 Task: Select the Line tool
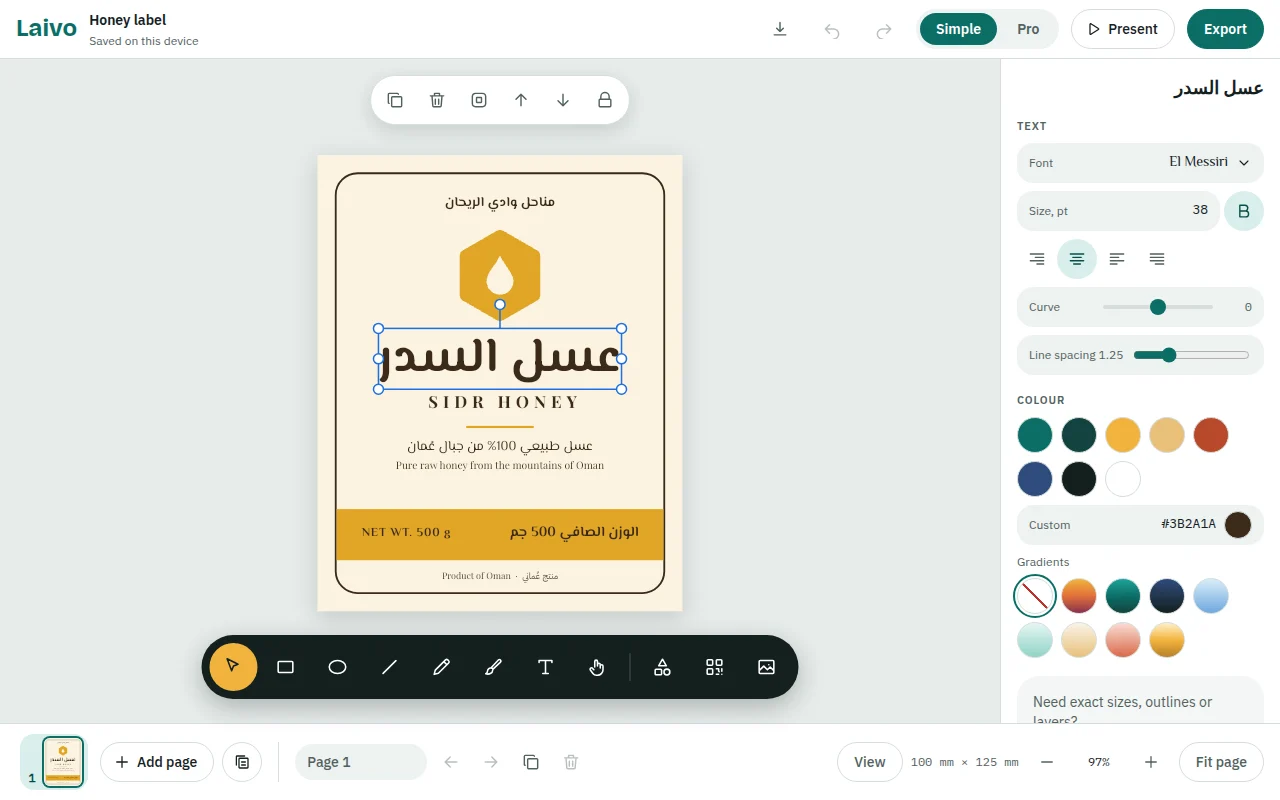[390, 667]
